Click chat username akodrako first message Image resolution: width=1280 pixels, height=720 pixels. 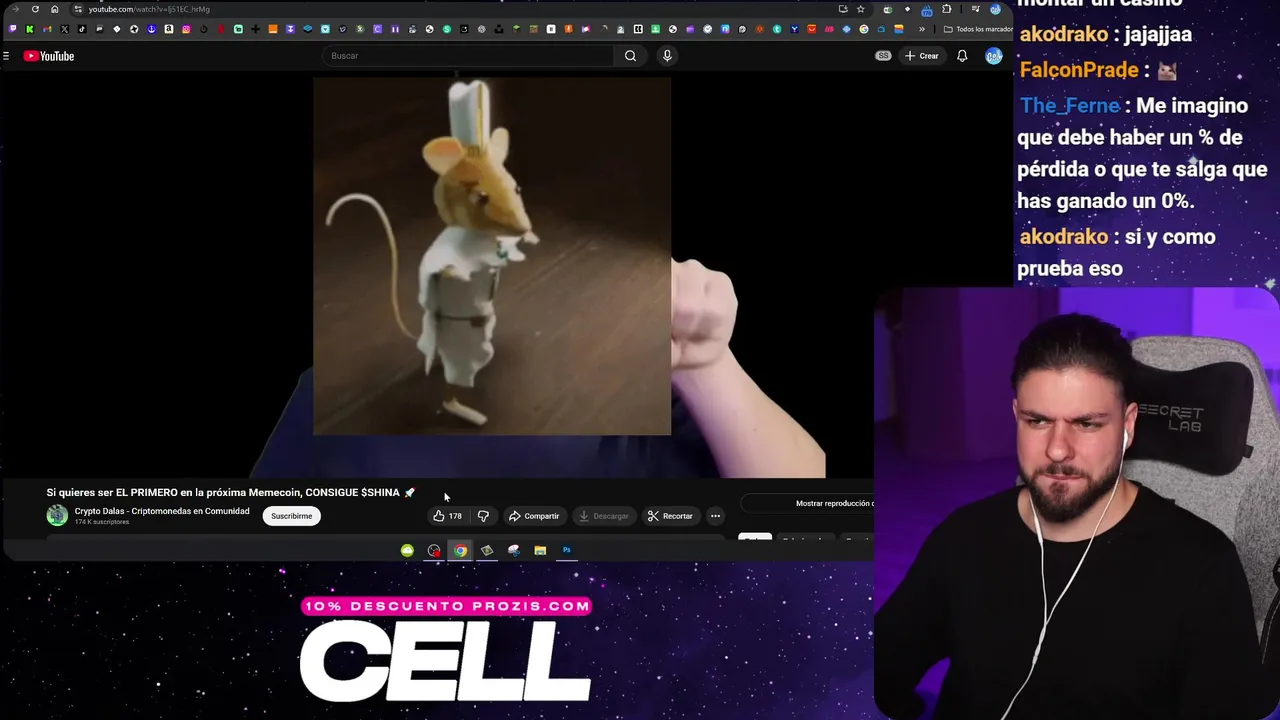click(1064, 34)
